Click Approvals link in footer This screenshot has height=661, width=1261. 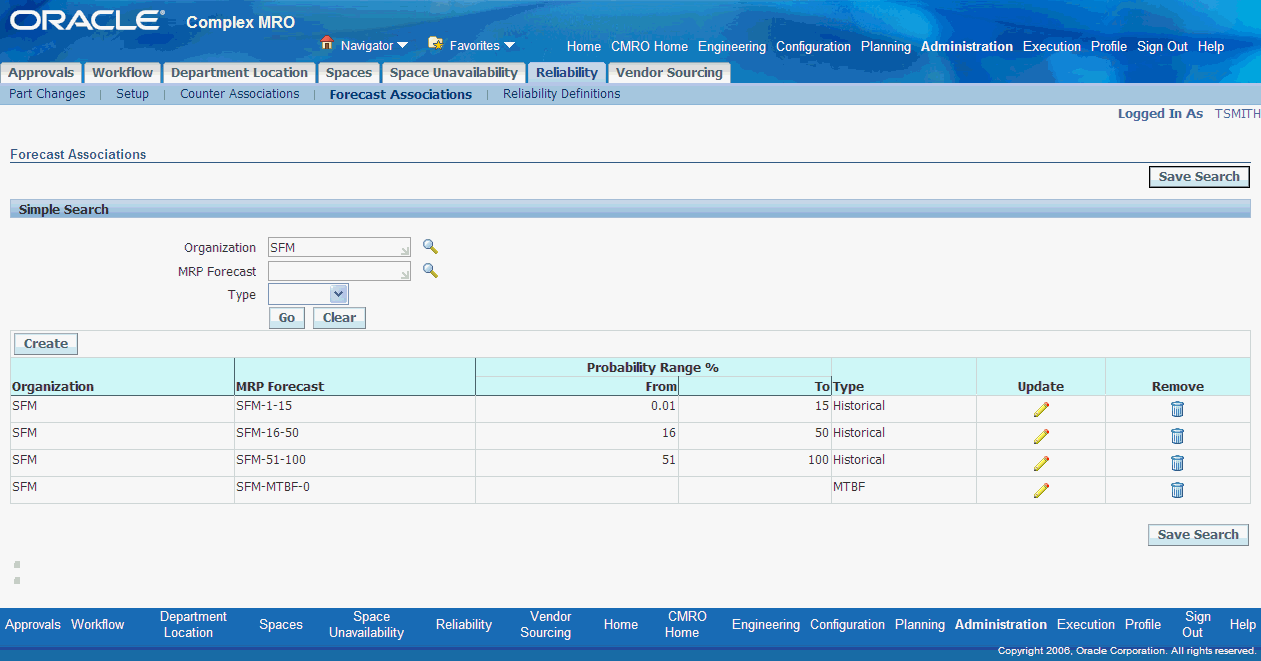pyautogui.click(x=33, y=625)
